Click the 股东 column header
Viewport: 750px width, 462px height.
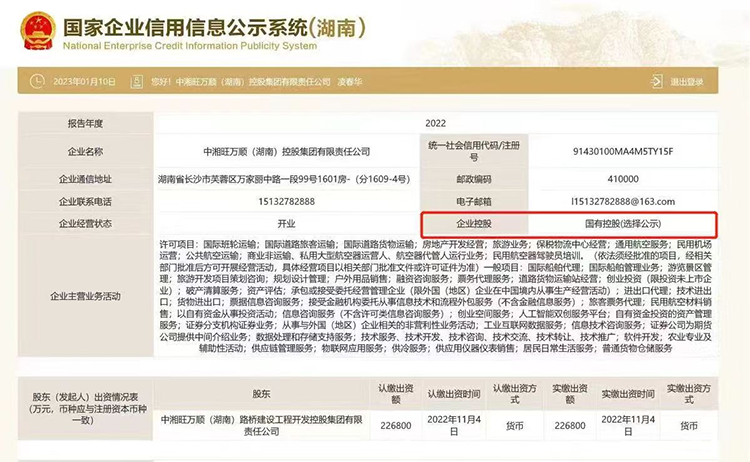tap(261, 394)
